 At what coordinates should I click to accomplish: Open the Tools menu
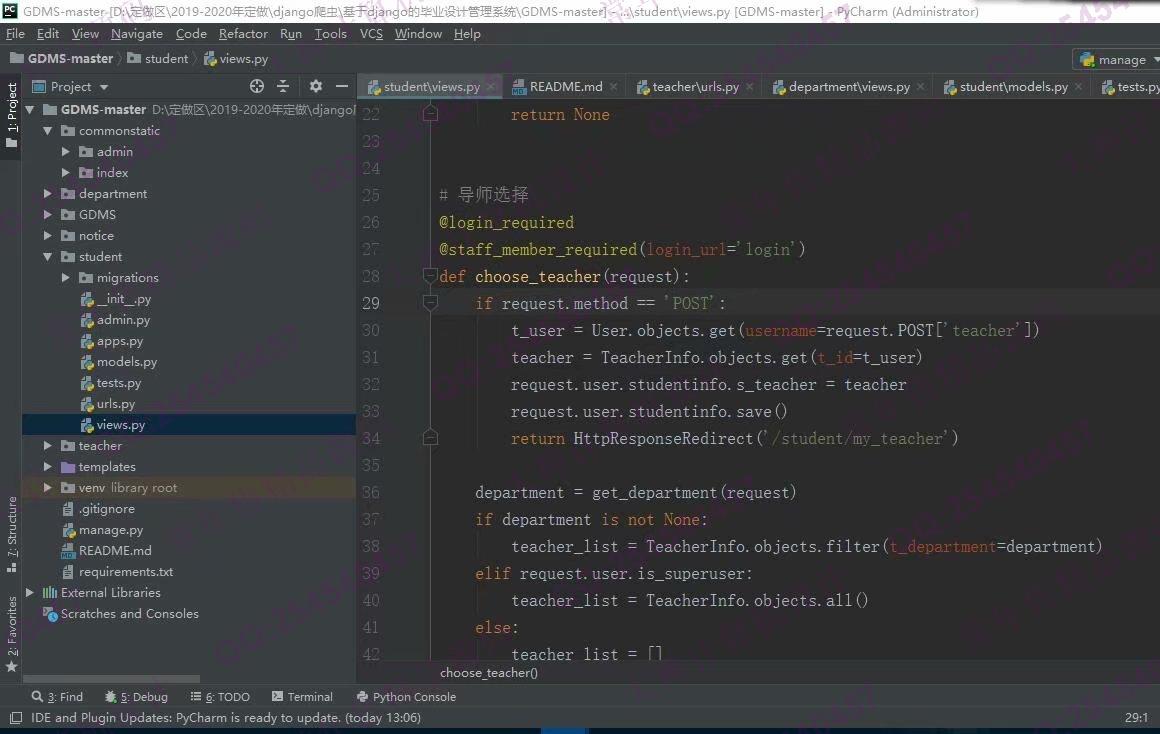point(330,34)
